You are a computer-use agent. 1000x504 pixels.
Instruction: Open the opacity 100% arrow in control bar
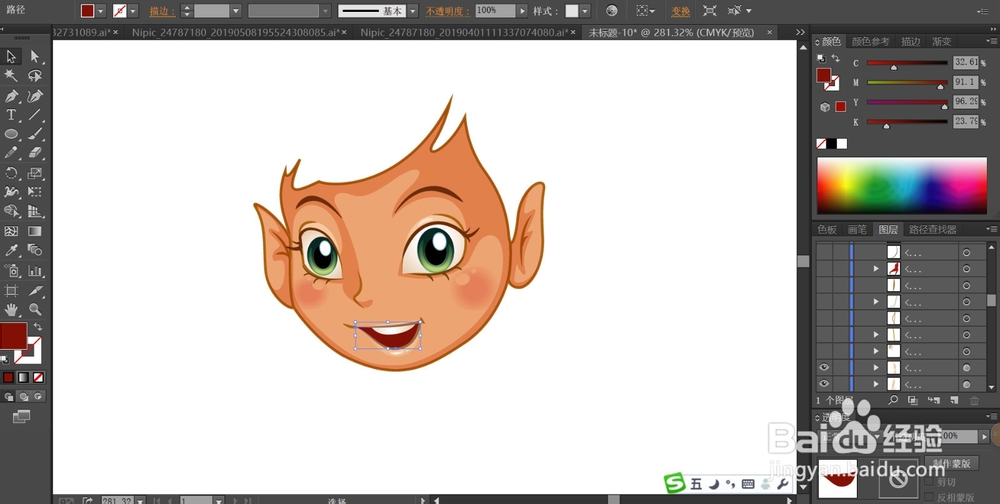click(523, 11)
